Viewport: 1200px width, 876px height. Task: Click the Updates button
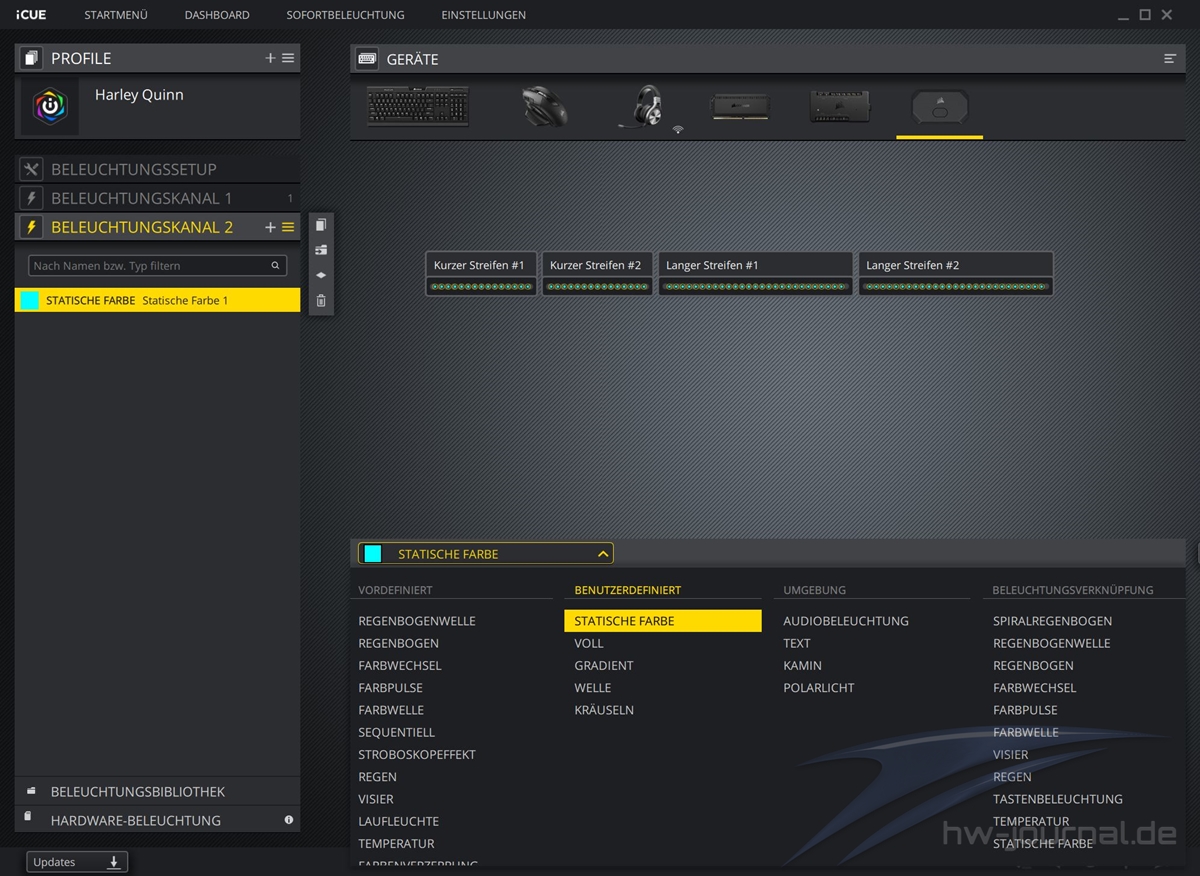[x=77, y=862]
